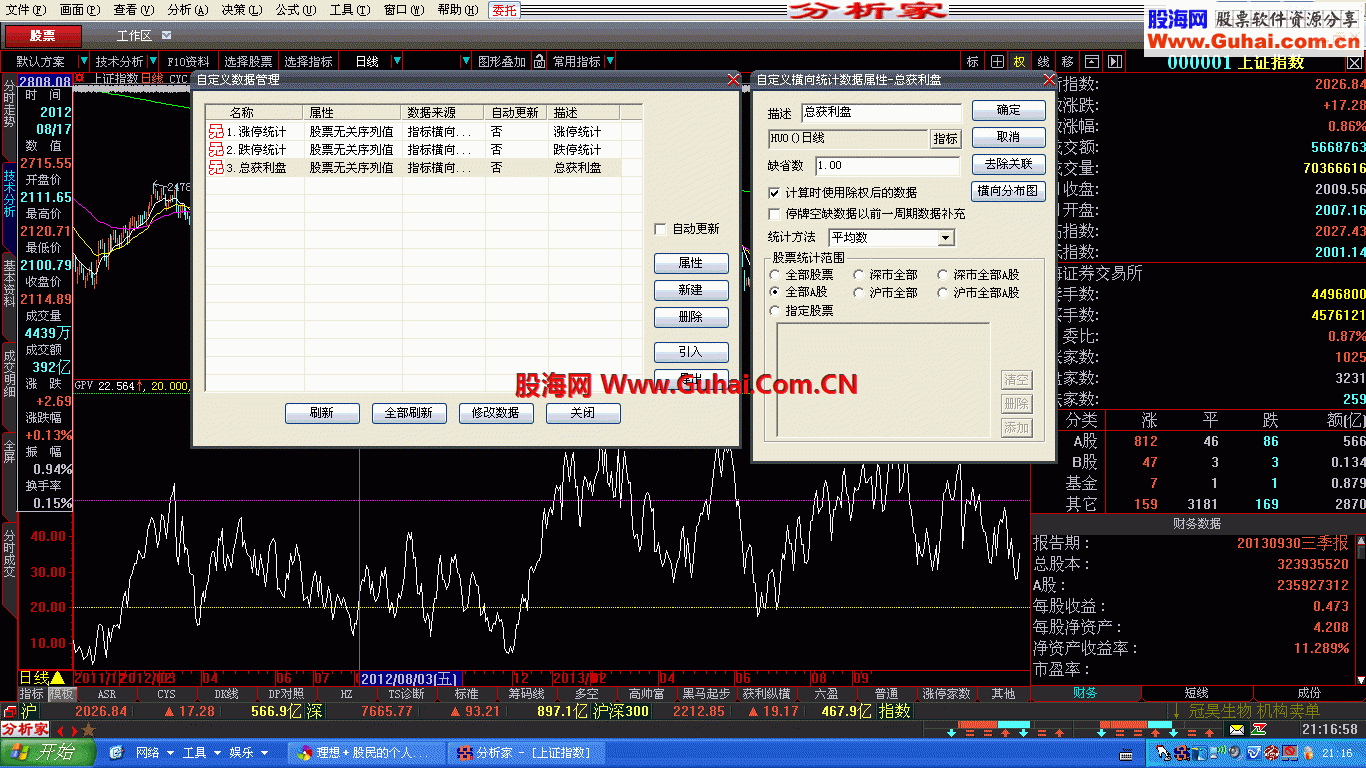Click the 线 drawing-line toolbar icon
The width and height of the screenshot is (1366, 768).
[x=1044, y=62]
